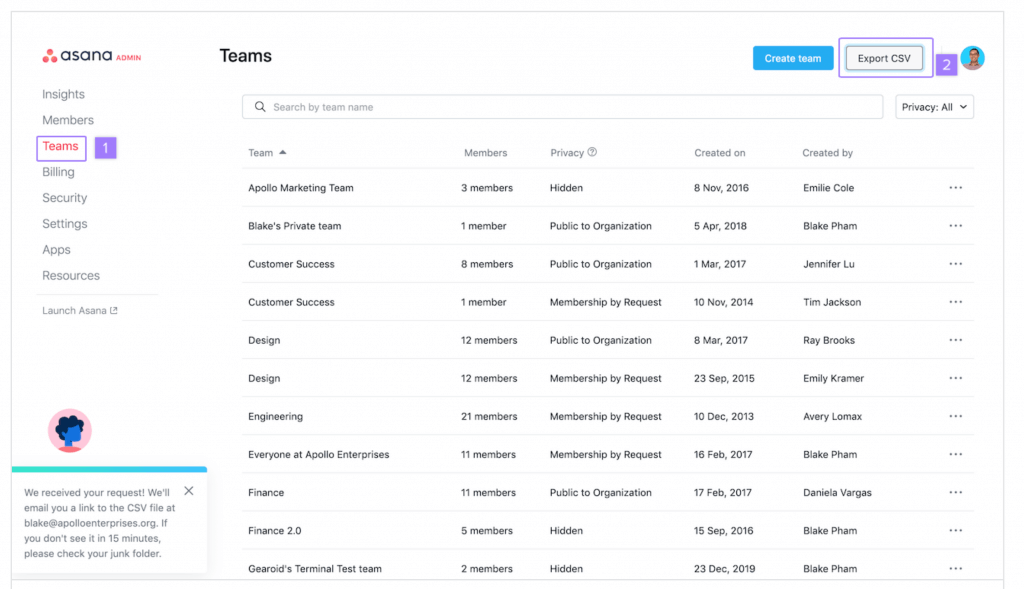Select the Engineering team name
Screen dimensions: 1024x589
coord(276,416)
